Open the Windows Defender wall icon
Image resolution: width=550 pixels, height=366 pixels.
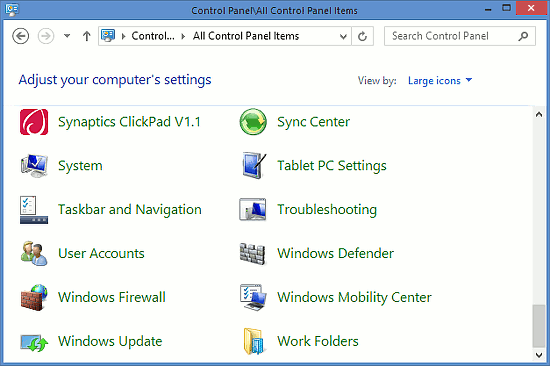click(x=253, y=253)
